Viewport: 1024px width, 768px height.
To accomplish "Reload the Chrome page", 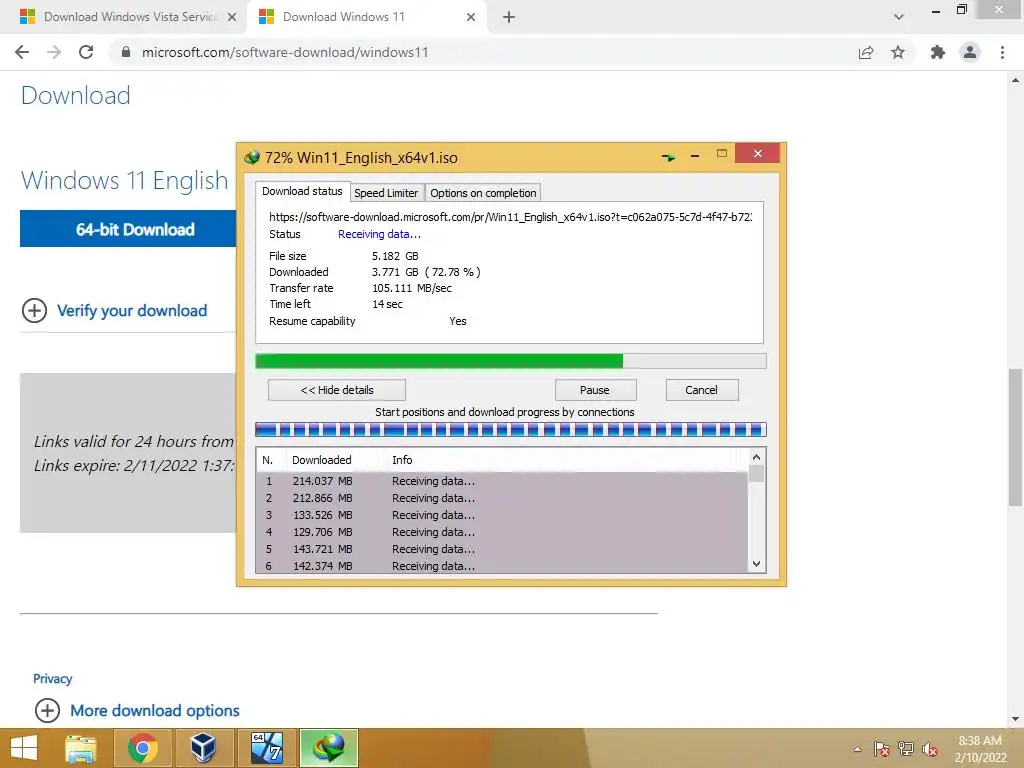I will pyautogui.click(x=86, y=52).
